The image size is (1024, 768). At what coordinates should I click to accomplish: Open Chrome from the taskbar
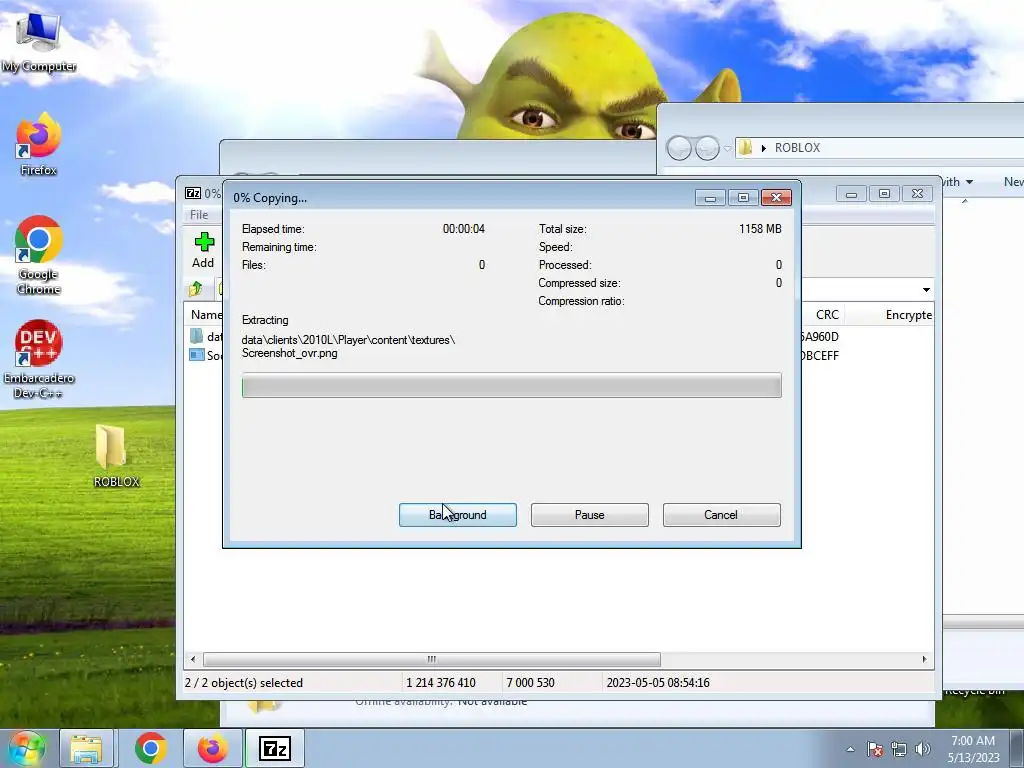pyautogui.click(x=151, y=748)
